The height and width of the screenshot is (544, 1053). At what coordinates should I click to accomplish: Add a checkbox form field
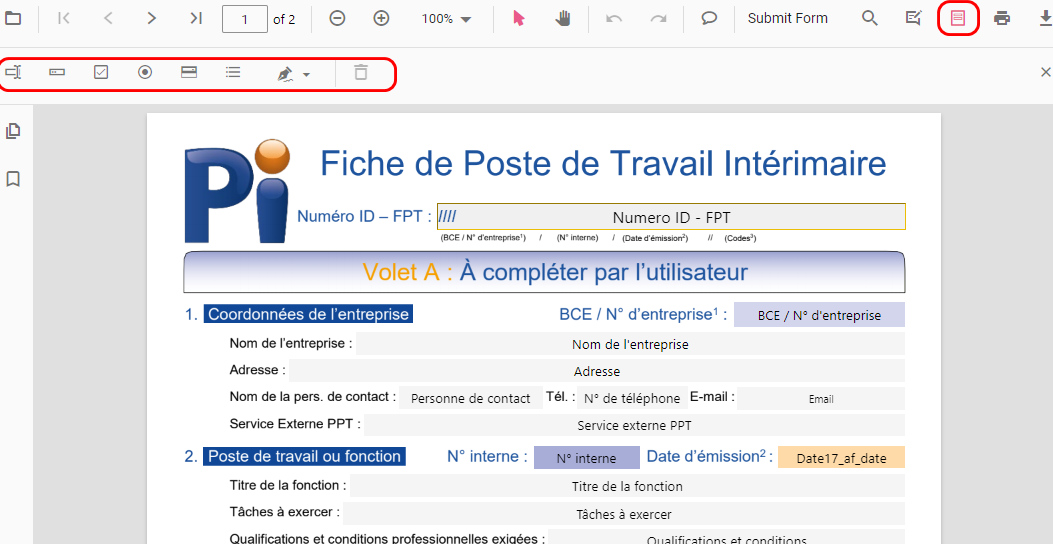[101, 72]
